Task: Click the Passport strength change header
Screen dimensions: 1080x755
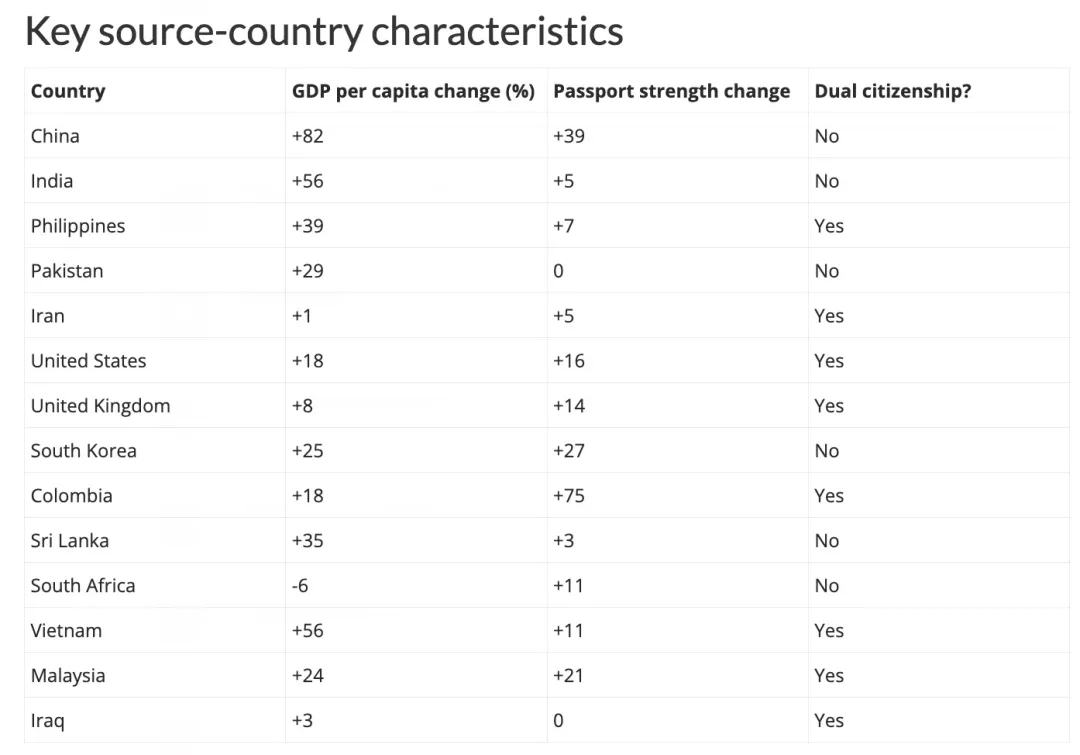Action: (x=671, y=91)
